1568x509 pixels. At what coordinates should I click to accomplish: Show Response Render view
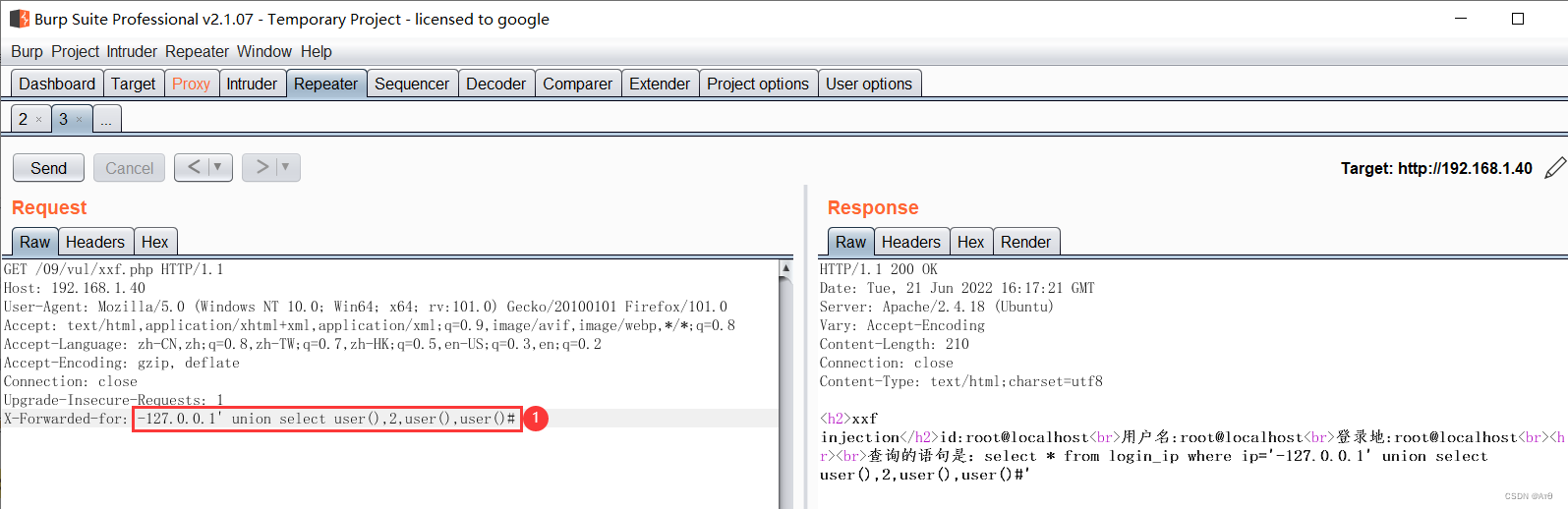[1025, 242]
